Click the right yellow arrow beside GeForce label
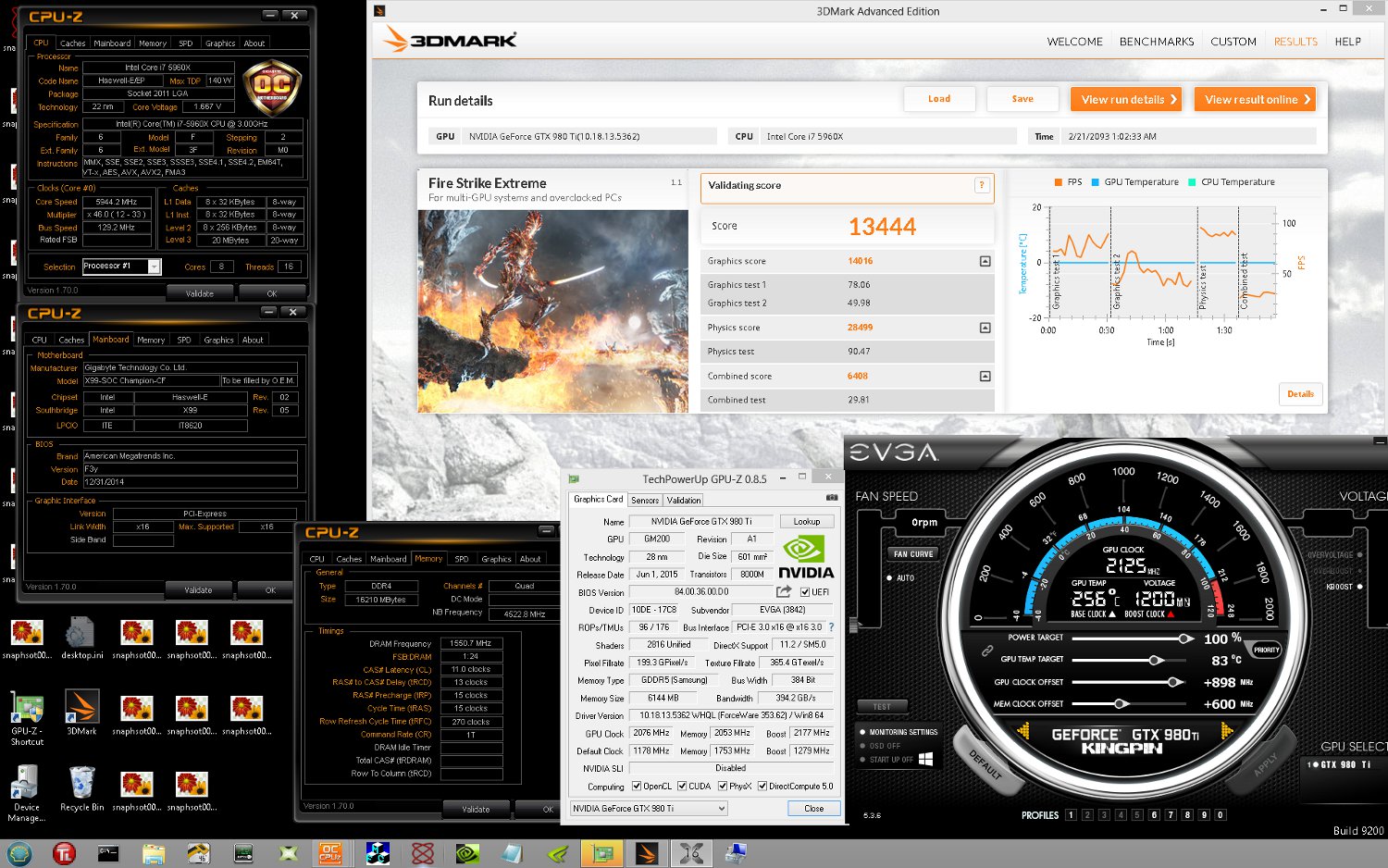Image resolution: width=1388 pixels, height=868 pixels. (x=1226, y=731)
